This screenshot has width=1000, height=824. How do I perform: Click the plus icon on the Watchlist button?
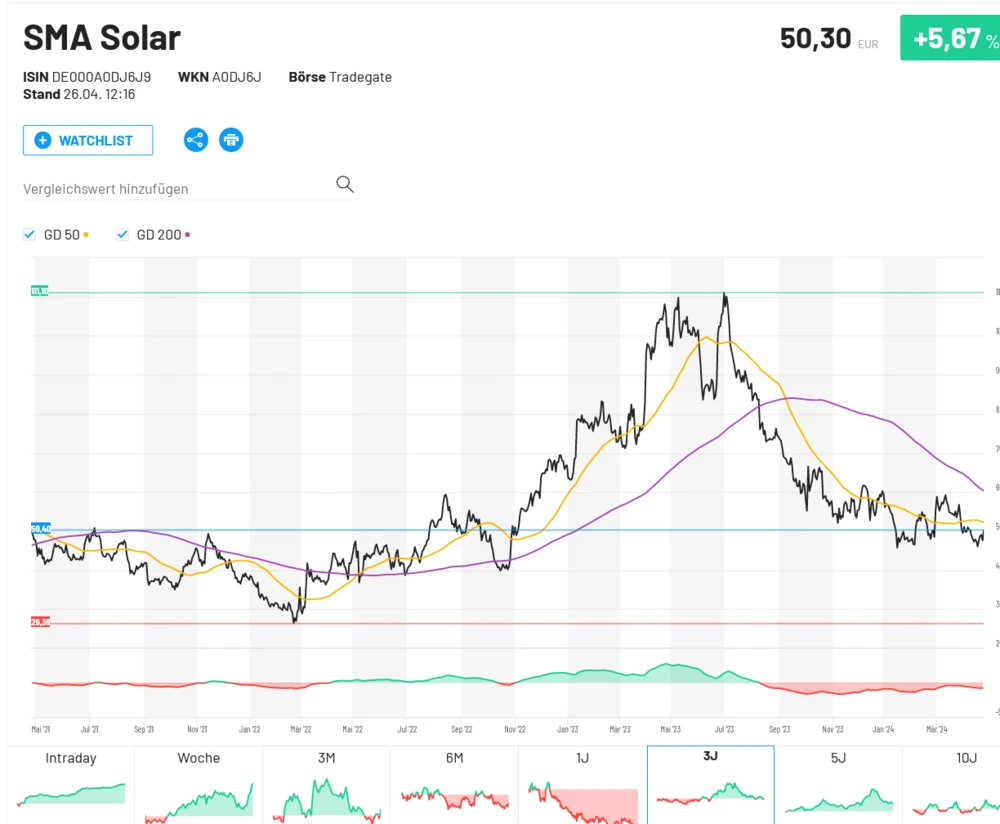pyautogui.click(x=42, y=140)
